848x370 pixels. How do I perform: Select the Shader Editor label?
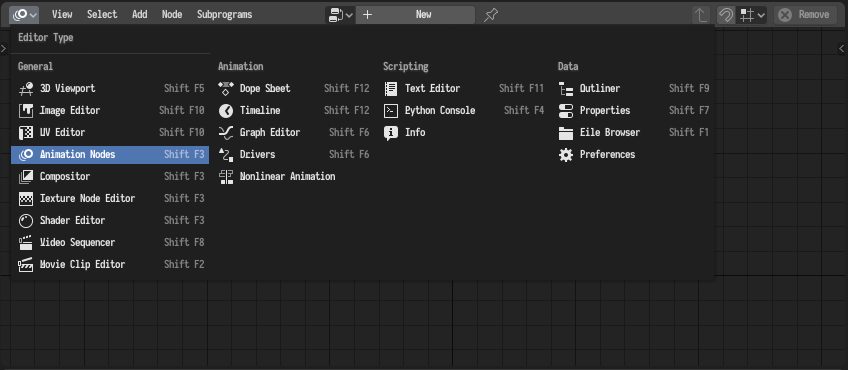tap(72, 221)
